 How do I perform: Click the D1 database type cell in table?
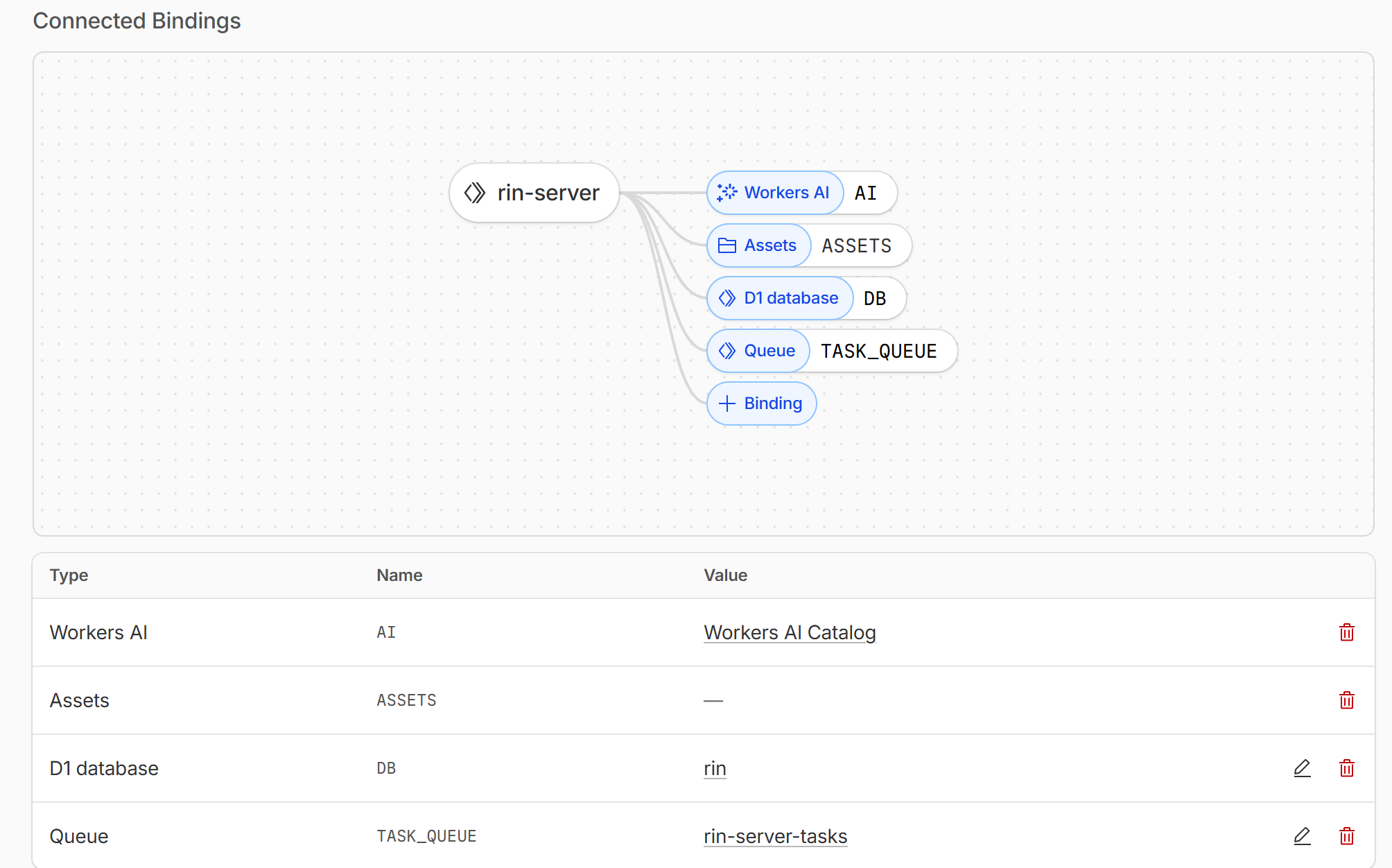[104, 768]
